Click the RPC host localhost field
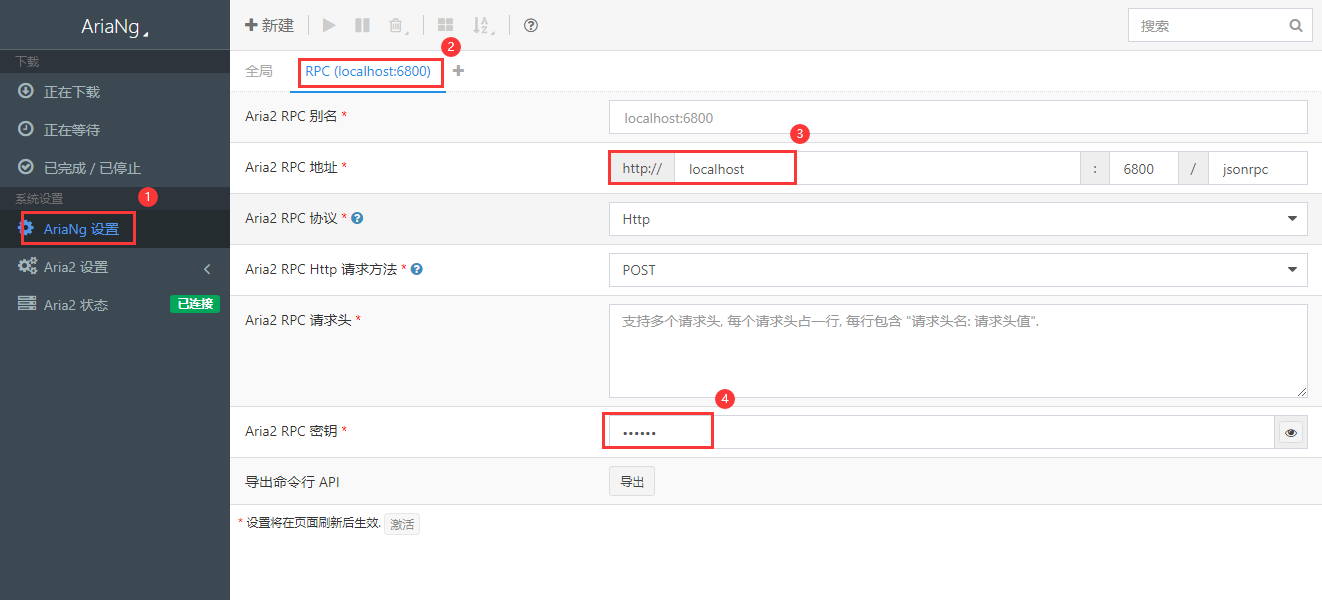Image resolution: width=1322 pixels, height=600 pixels. [x=877, y=169]
